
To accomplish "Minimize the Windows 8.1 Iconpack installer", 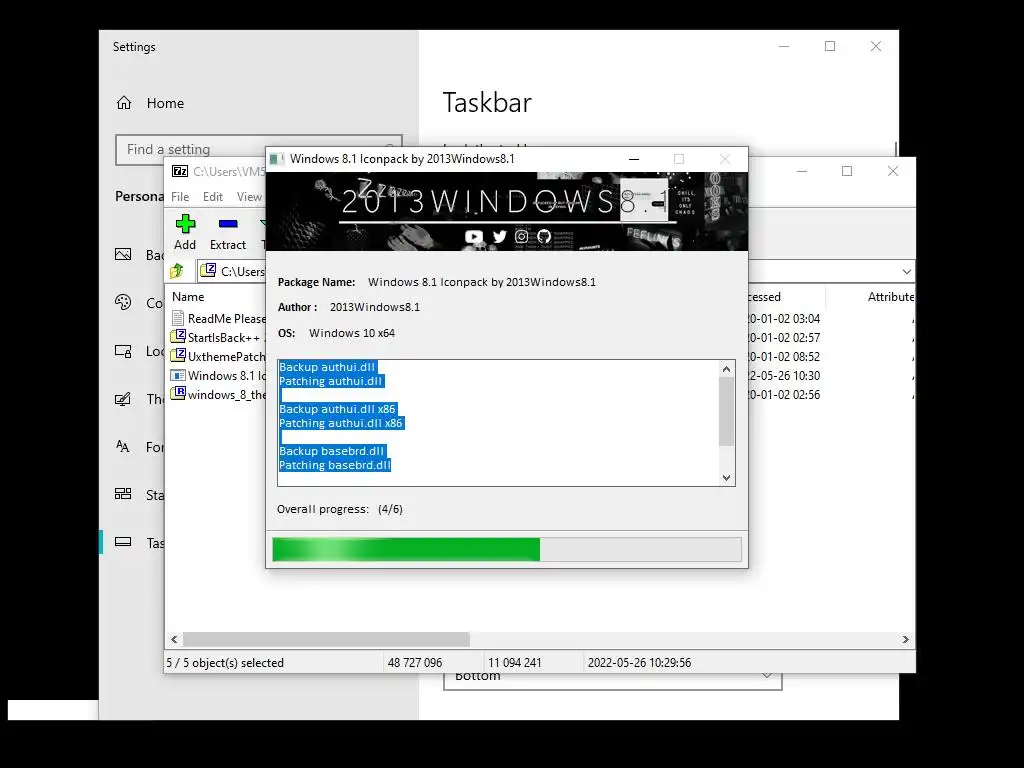I will coord(633,159).
